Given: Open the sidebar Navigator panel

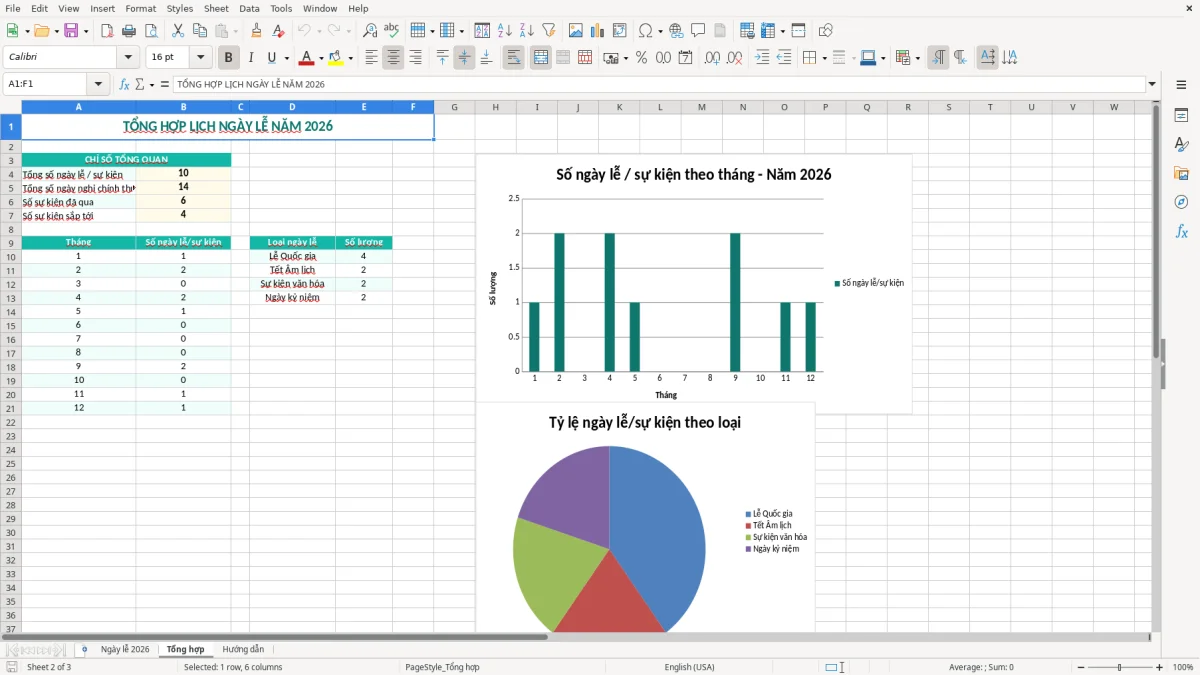Looking at the screenshot, I should 1181,202.
